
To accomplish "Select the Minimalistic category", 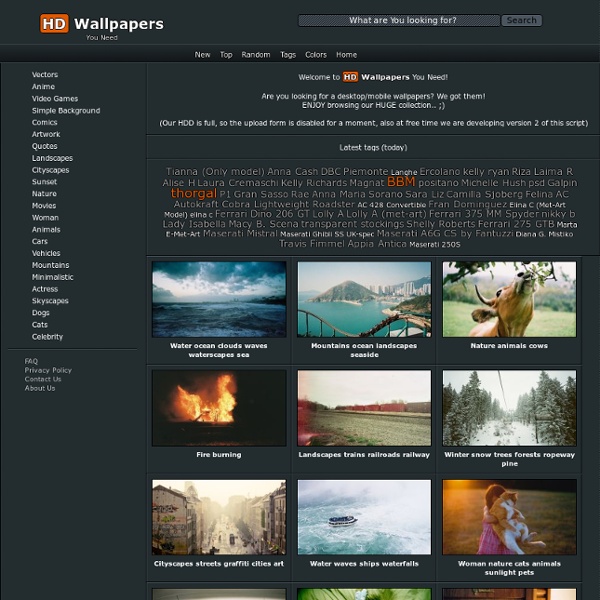I will [52, 277].
